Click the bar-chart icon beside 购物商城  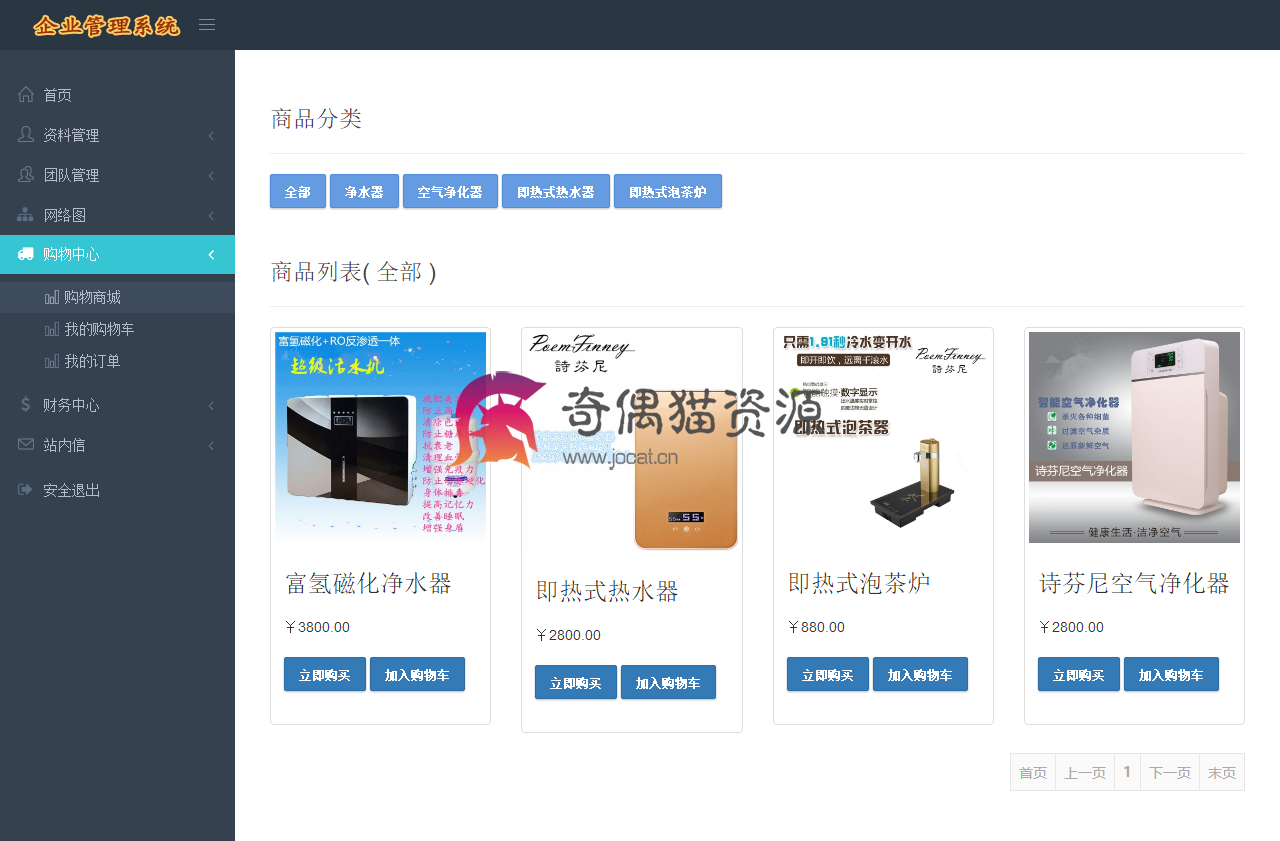tap(52, 298)
